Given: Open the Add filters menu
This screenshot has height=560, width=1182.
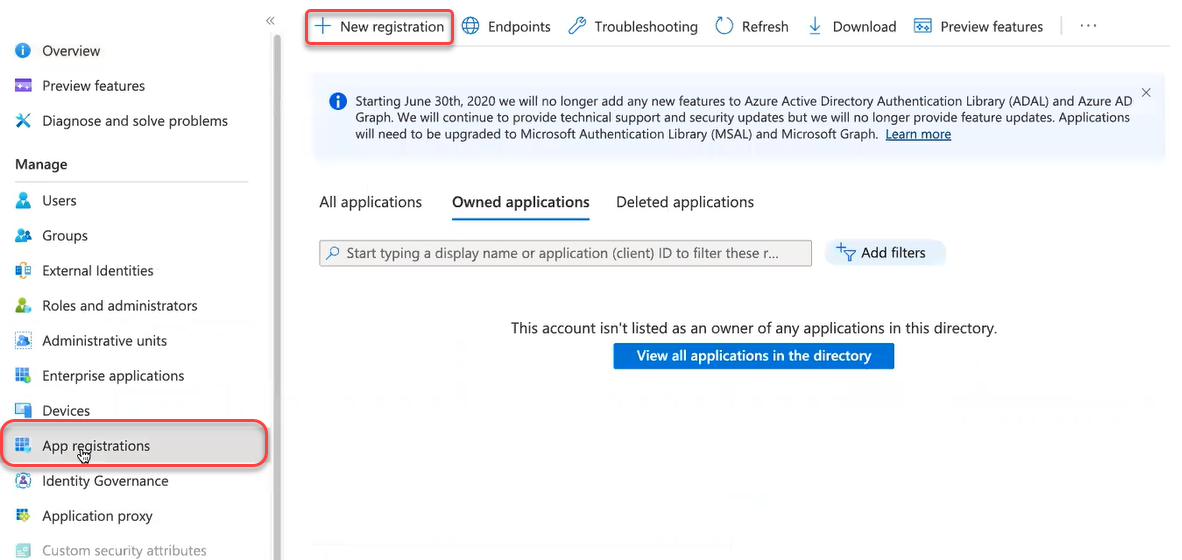Looking at the screenshot, I should pyautogui.click(x=884, y=253).
